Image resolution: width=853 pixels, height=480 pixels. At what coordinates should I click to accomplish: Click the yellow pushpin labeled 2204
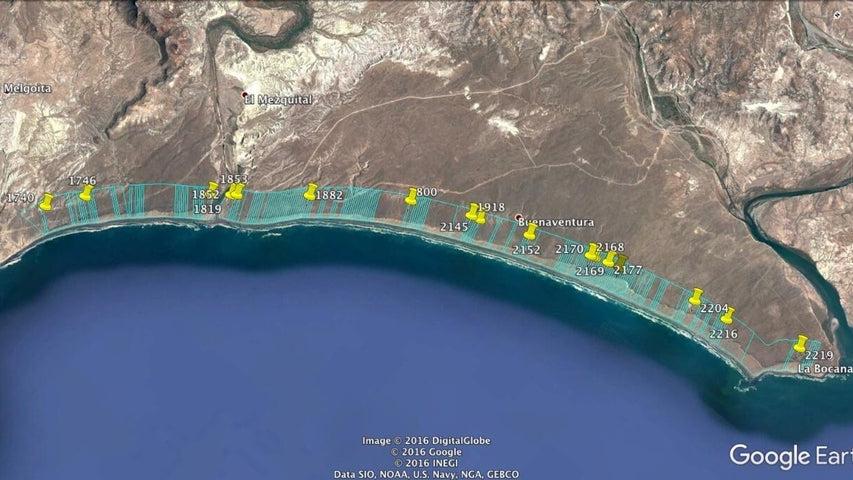coord(697,296)
